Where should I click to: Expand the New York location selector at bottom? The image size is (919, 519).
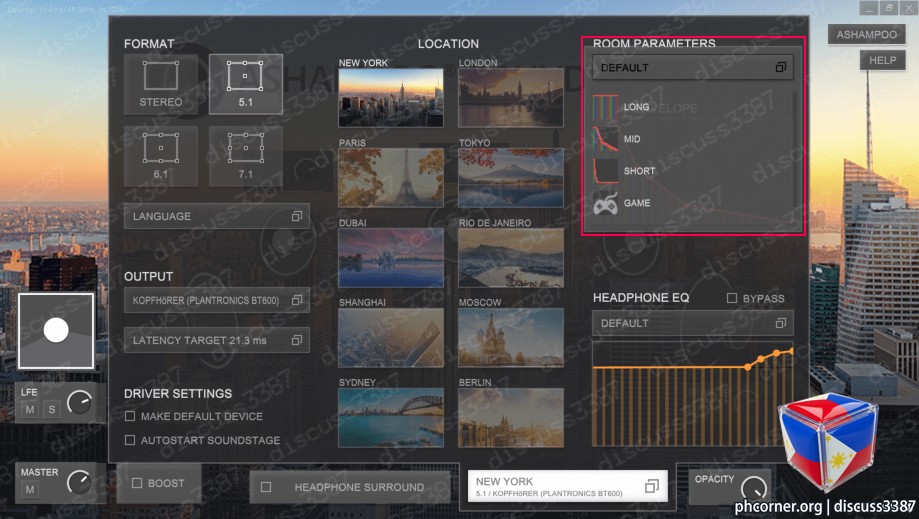567,486
